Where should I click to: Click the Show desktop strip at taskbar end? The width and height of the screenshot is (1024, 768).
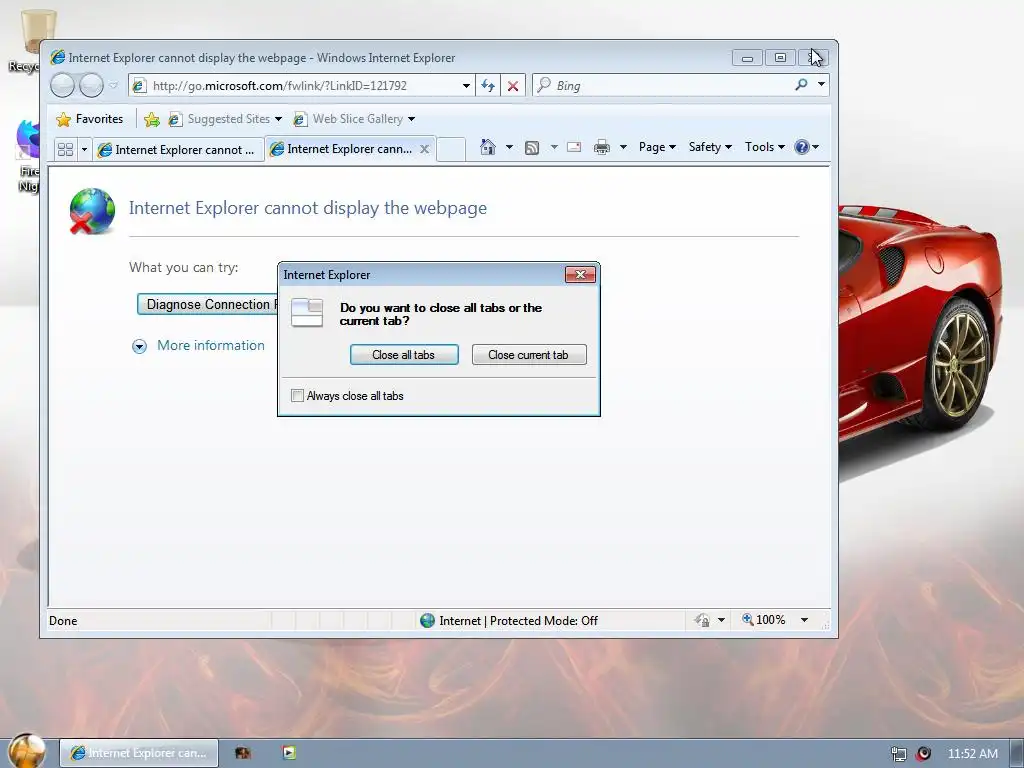coord(1017,753)
